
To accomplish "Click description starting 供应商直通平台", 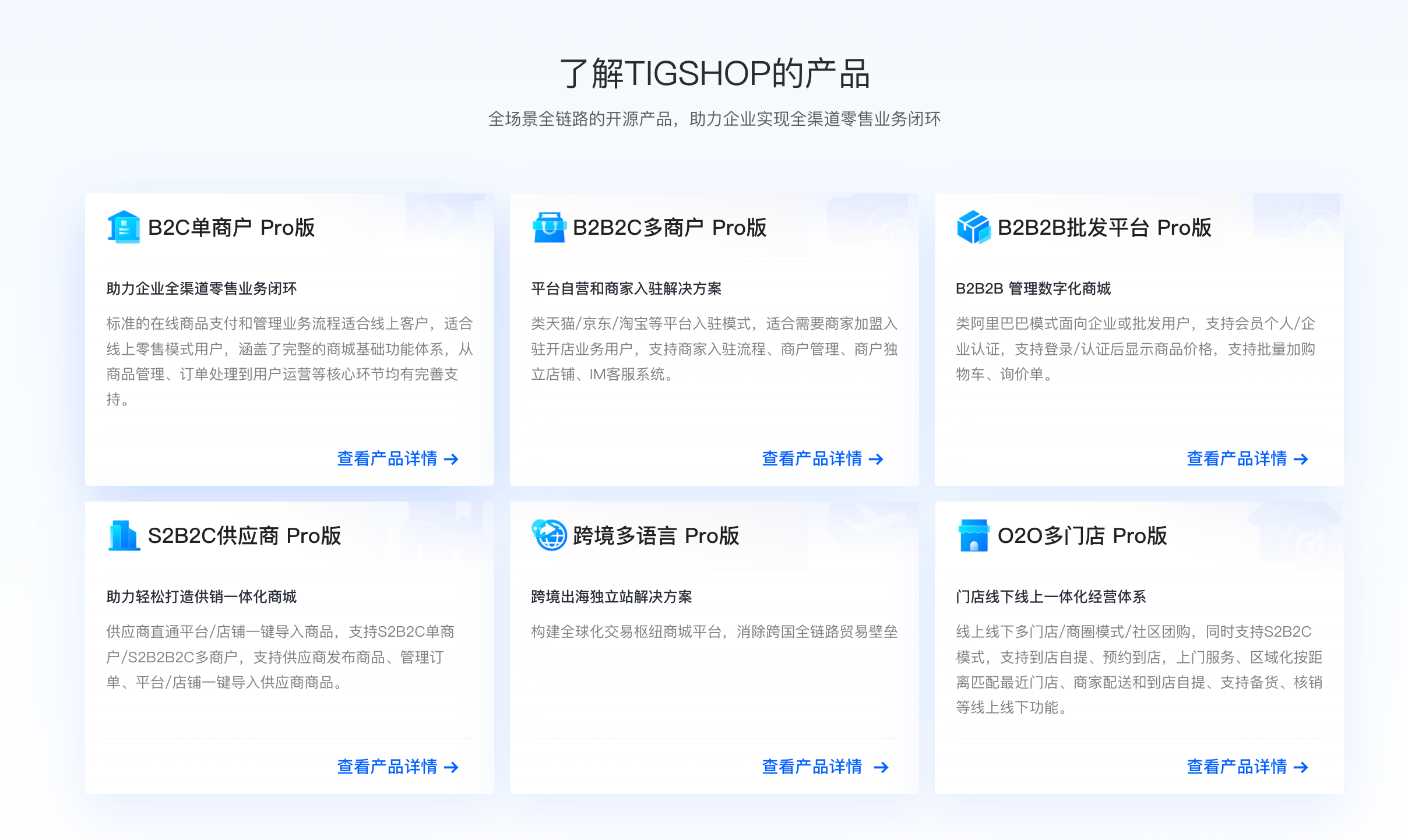I will (280, 657).
